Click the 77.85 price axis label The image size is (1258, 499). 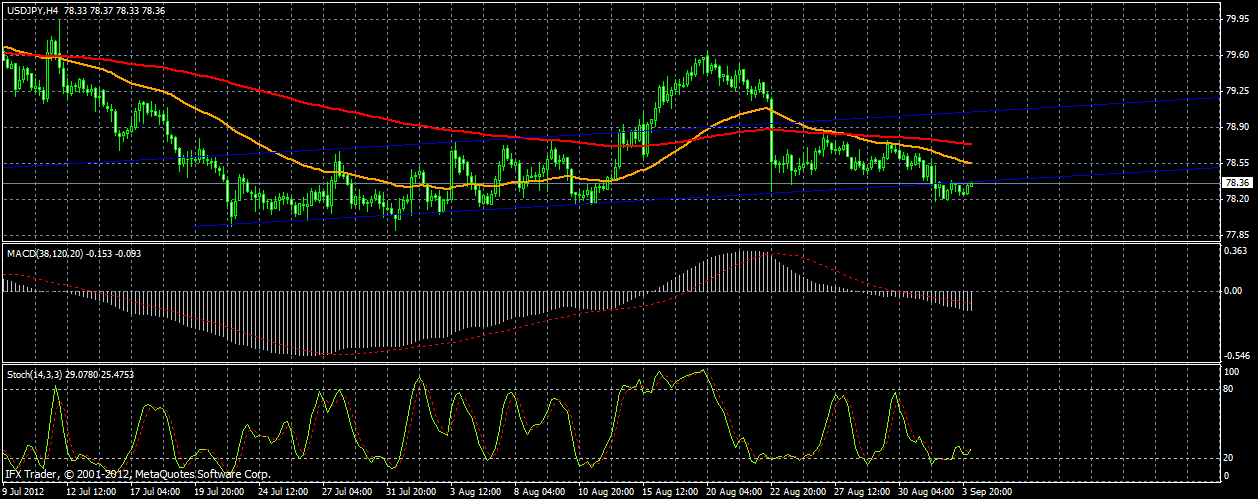[x=1236, y=235]
